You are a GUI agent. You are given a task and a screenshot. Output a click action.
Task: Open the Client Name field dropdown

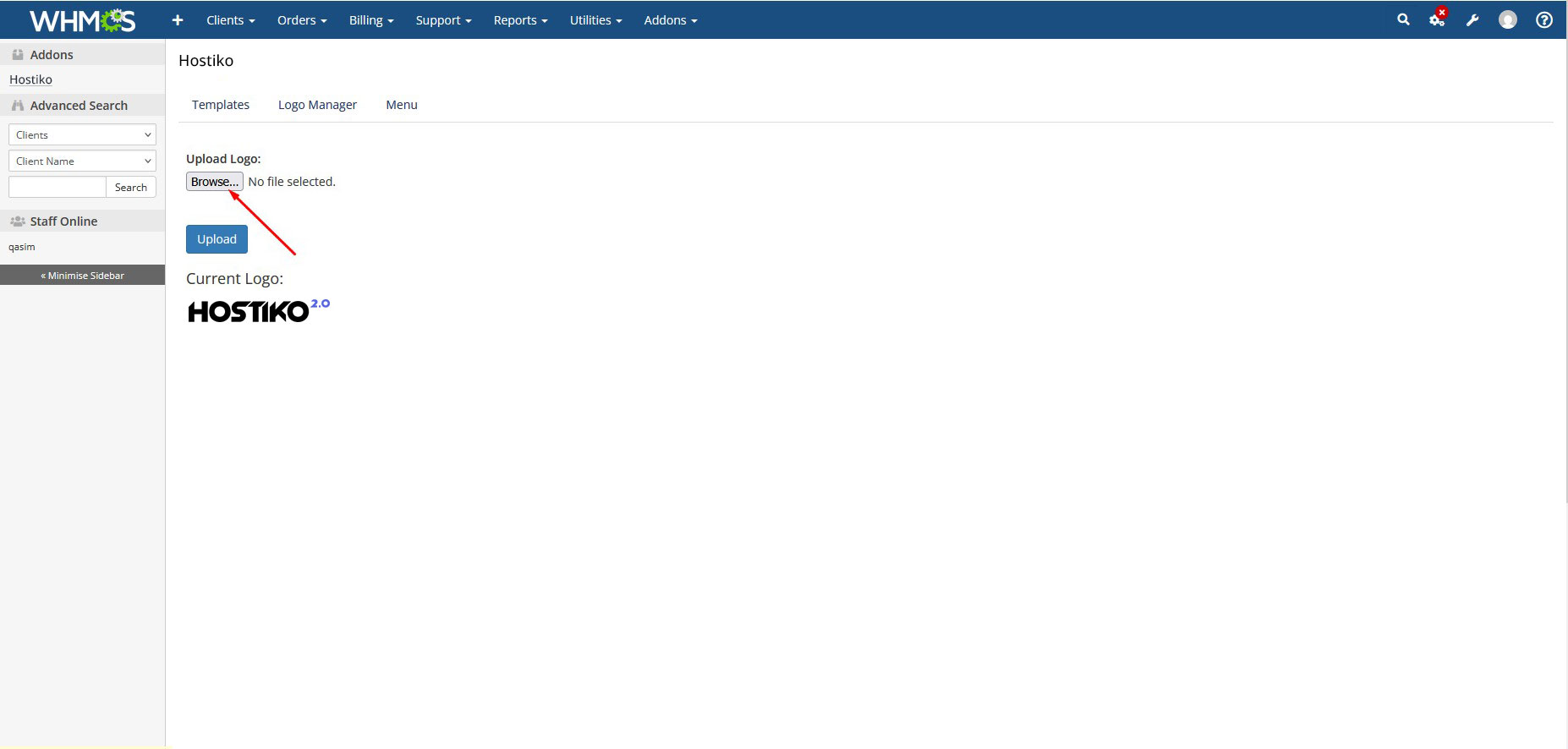tap(82, 161)
